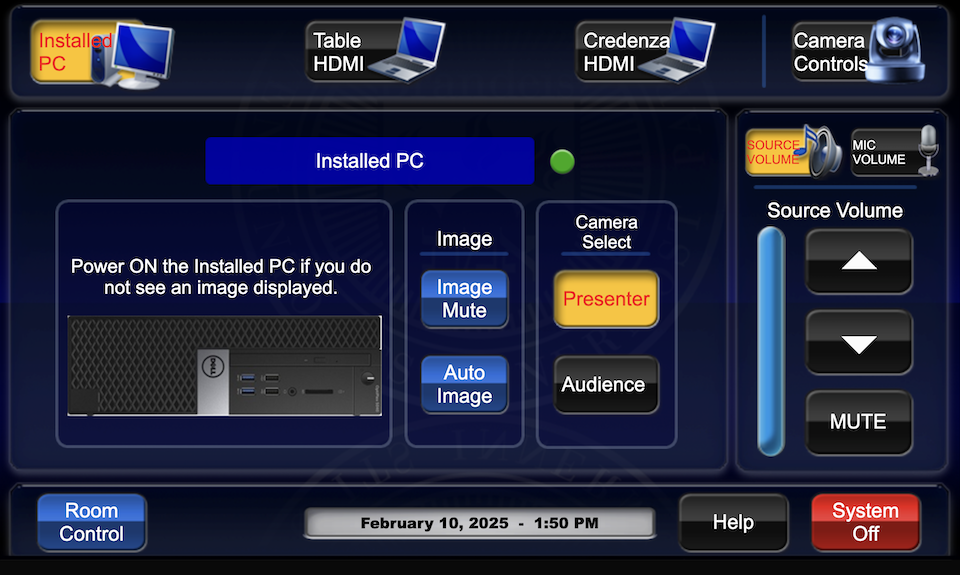Click the Camera Select heading
This screenshot has width=960, height=575.
(x=606, y=232)
